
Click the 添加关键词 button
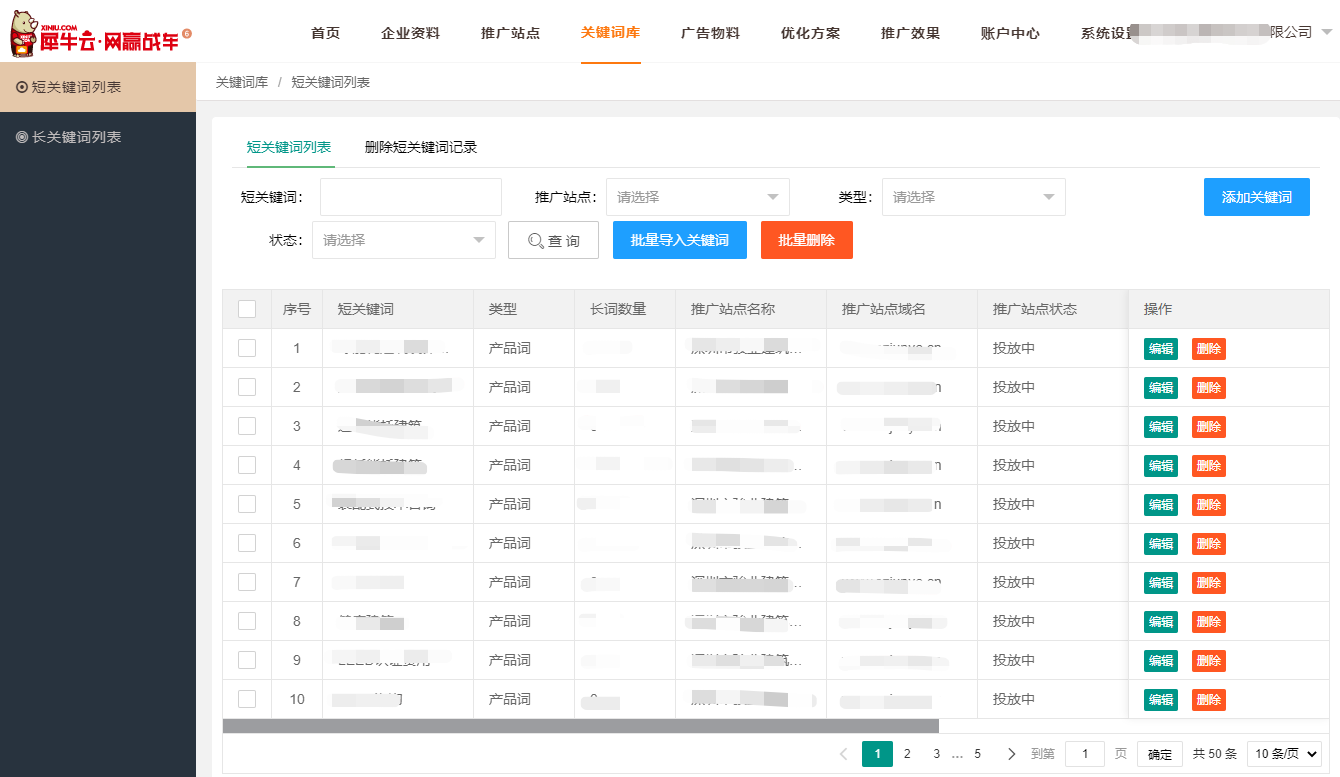point(1257,197)
